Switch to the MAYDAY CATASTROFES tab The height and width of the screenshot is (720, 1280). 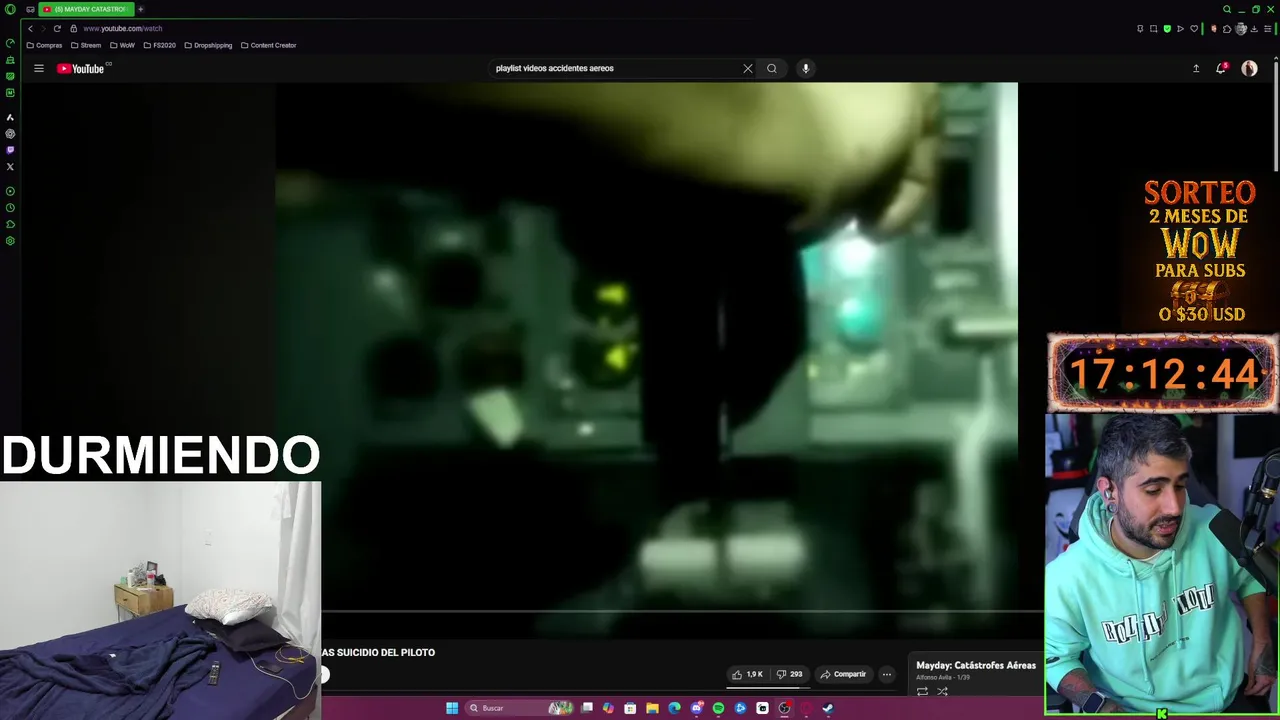[x=86, y=9]
